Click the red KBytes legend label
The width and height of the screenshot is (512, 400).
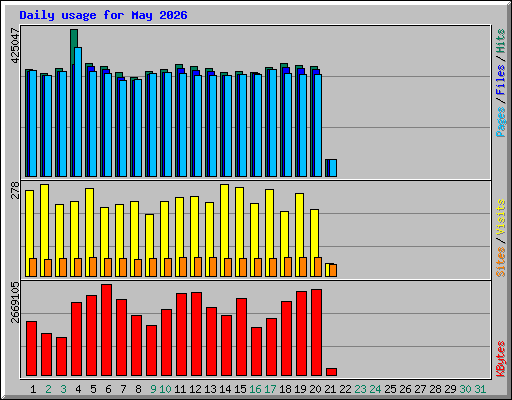pos(501,359)
